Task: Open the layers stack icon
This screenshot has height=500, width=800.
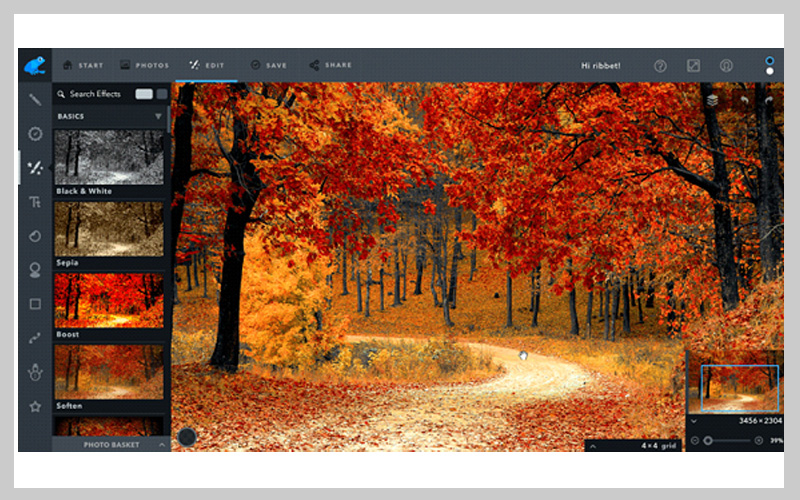Action: click(712, 100)
